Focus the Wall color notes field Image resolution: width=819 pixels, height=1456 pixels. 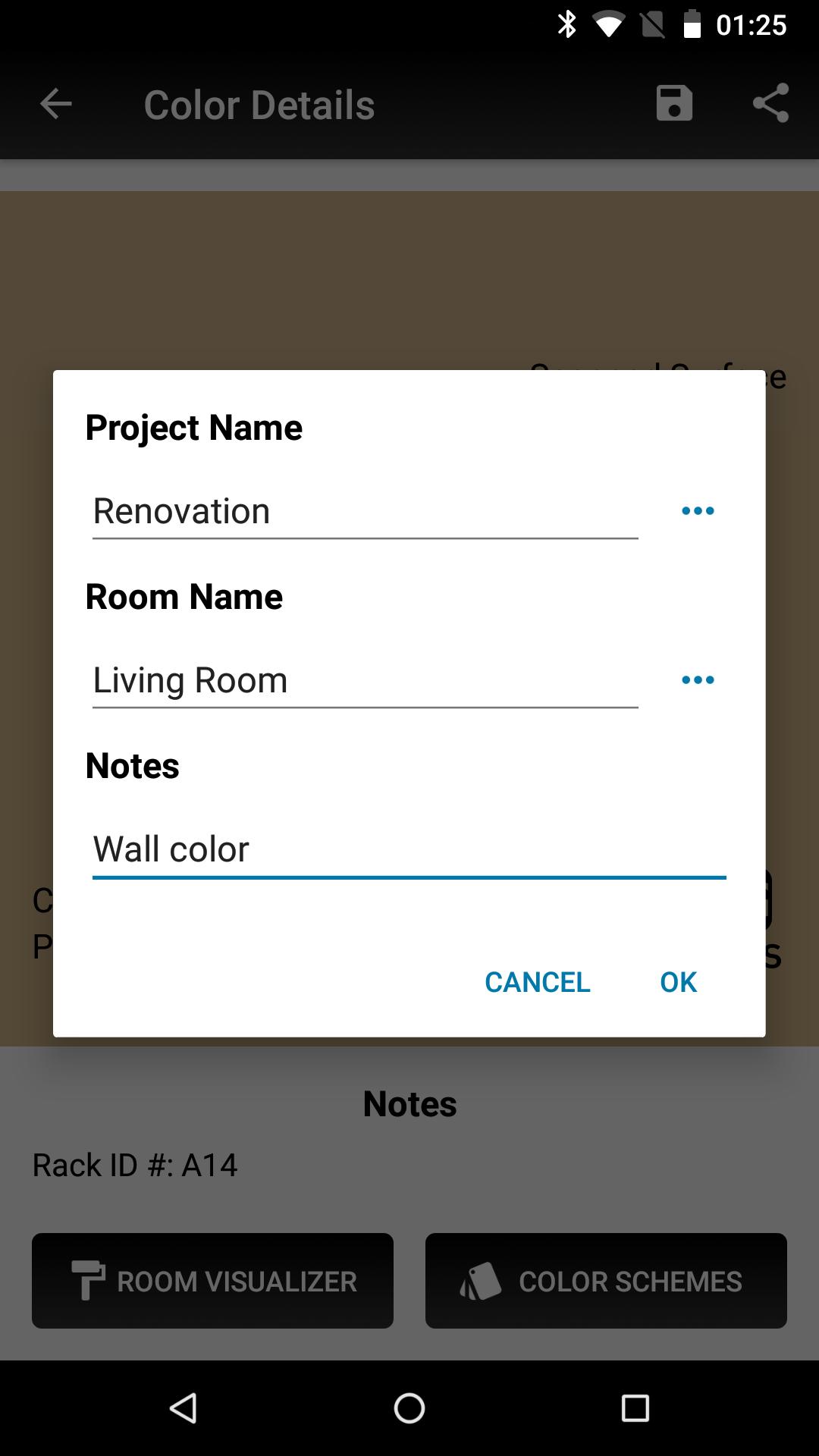[x=409, y=850]
